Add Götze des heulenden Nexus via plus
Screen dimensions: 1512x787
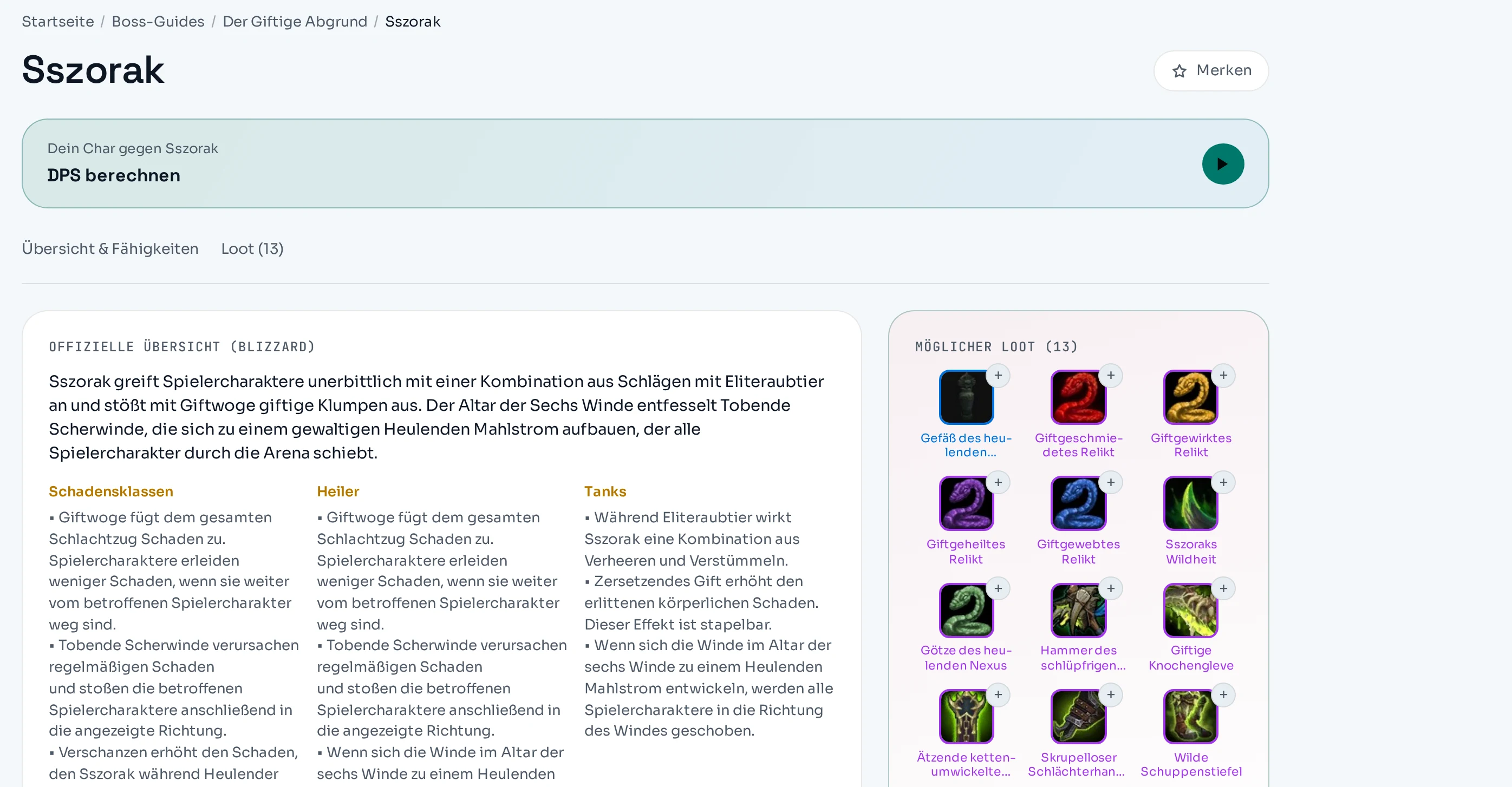click(998, 588)
